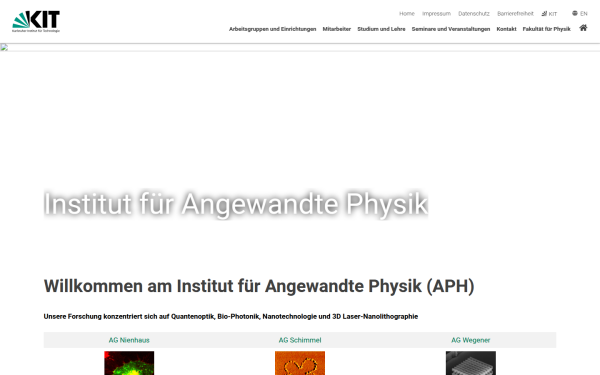Open the Fakultät für Physik menu
The width and height of the screenshot is (600, 375).
click(546, 29)
